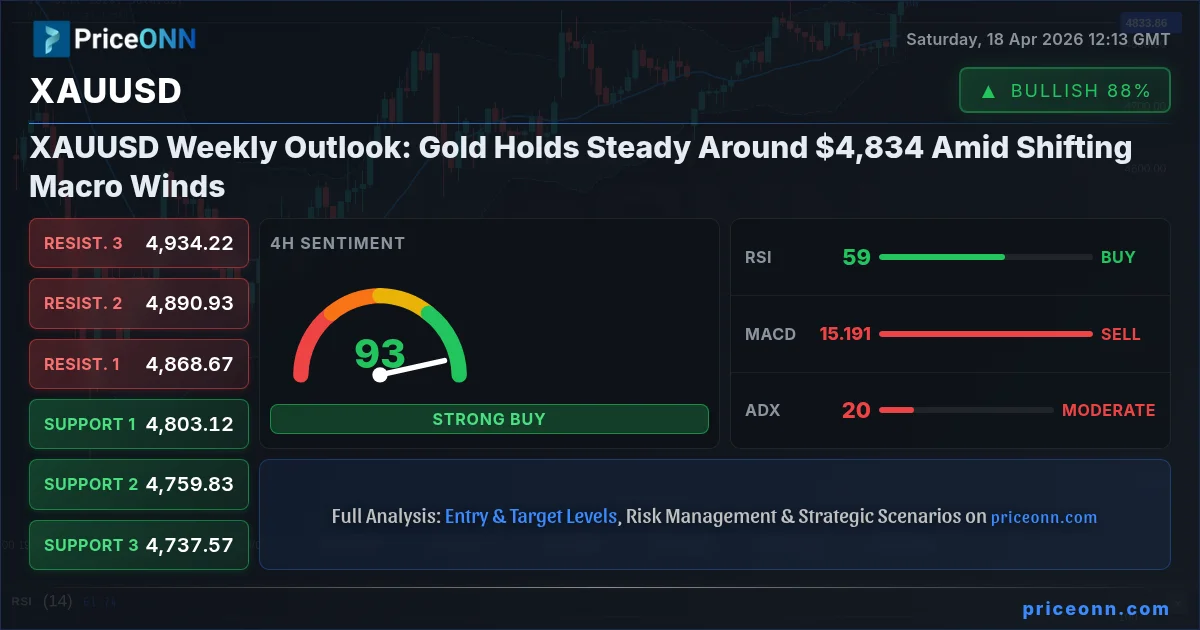Click the STRONG BUY bar
The width and height of the screenshot is (1200, 630).
tap(489, 419)
